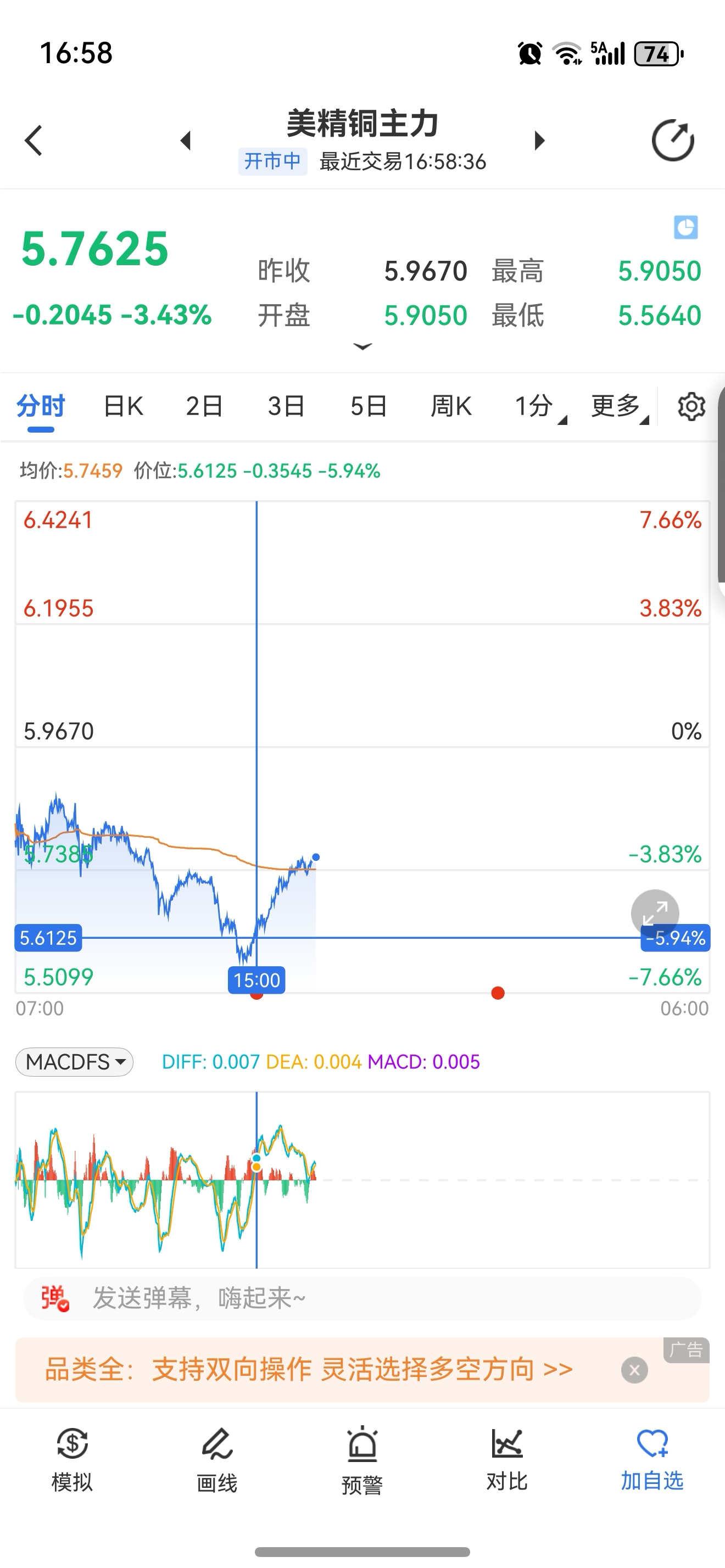Expand the 1分 minute interval dropdown
The width and height of the screenshot is (725, 1568).
click(539, 407)
